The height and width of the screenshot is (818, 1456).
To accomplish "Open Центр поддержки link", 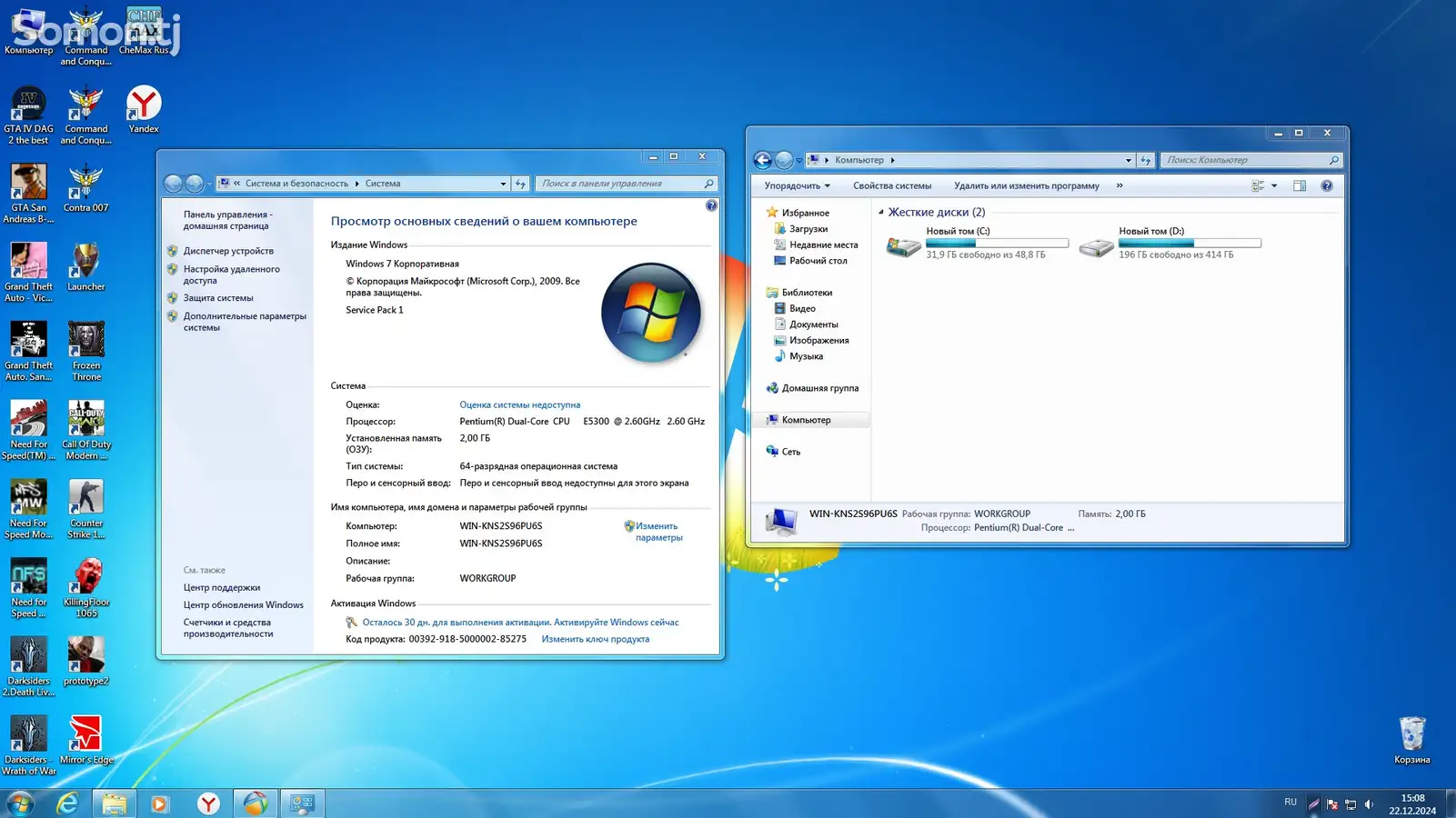I will point(221,588).
